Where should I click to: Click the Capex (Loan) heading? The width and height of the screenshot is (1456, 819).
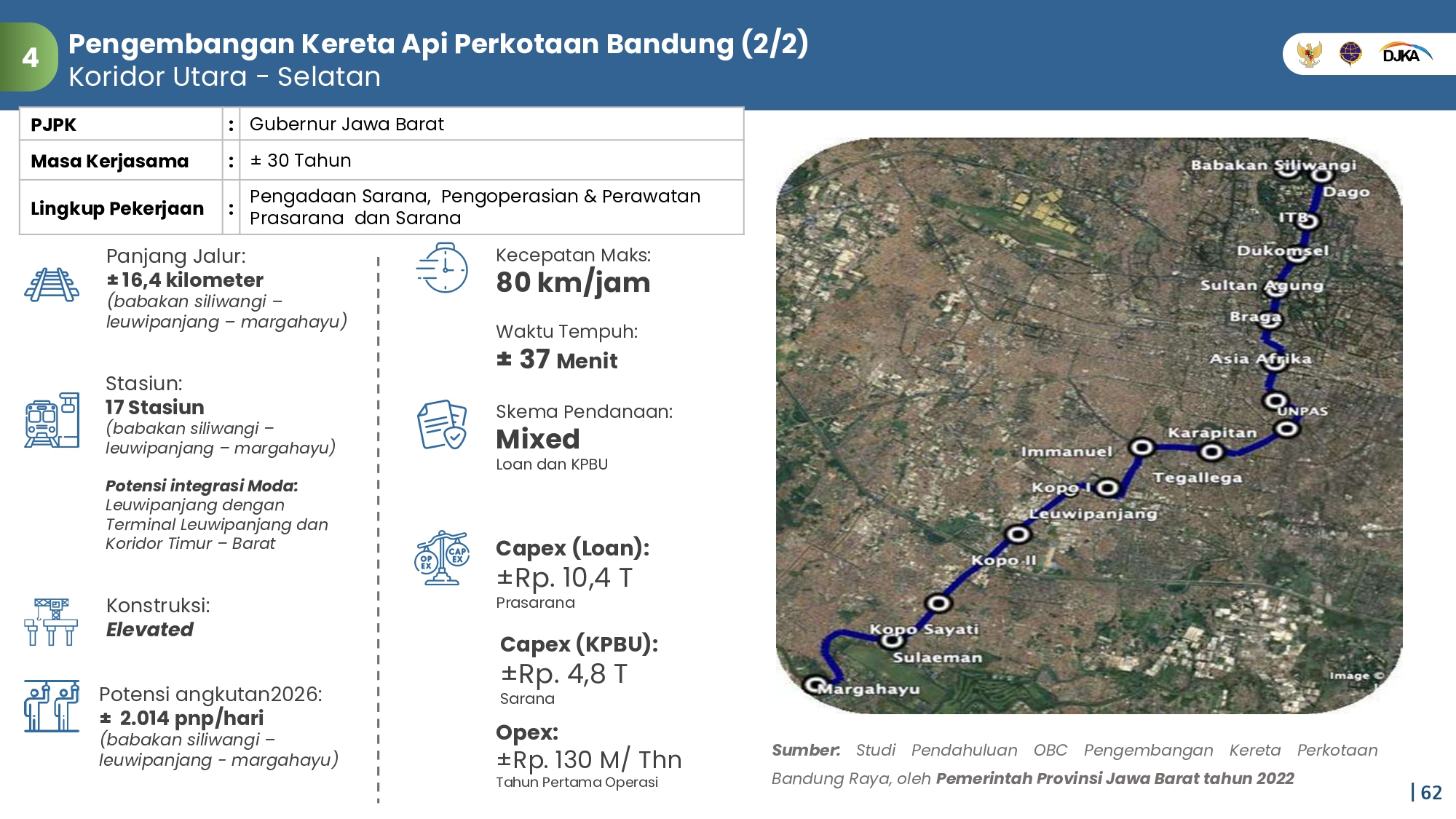coord(572,548)
